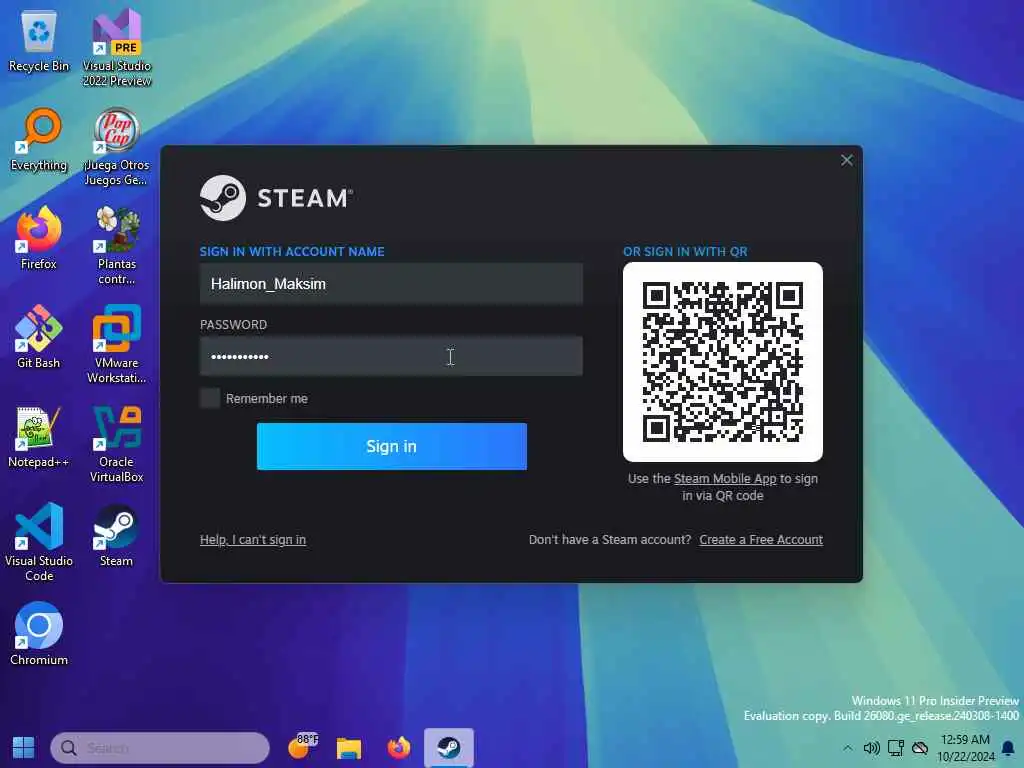This screenshot has width=1024, height=768.
Task: Select the Steam desktop shortcut
Action: [116, 536]
